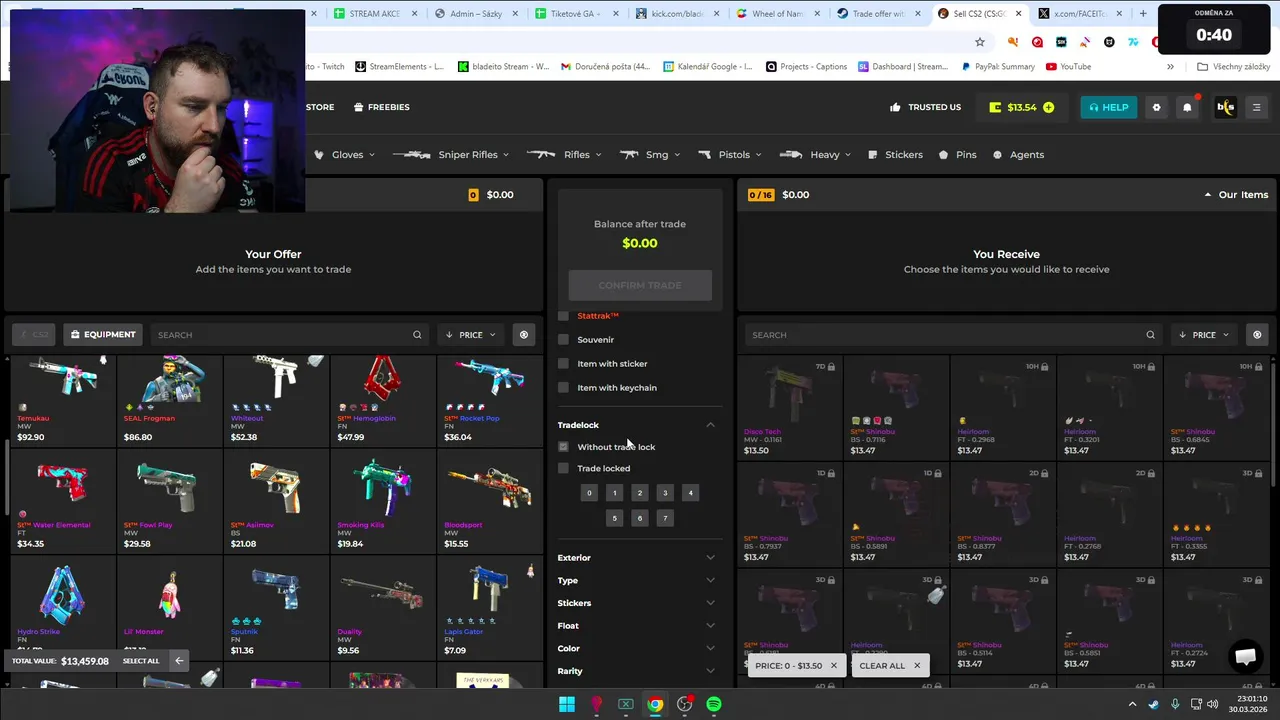Viewport: 1280px width, 720px height.
Task: Open the Stickers category
Action: [x=895, y=155]
